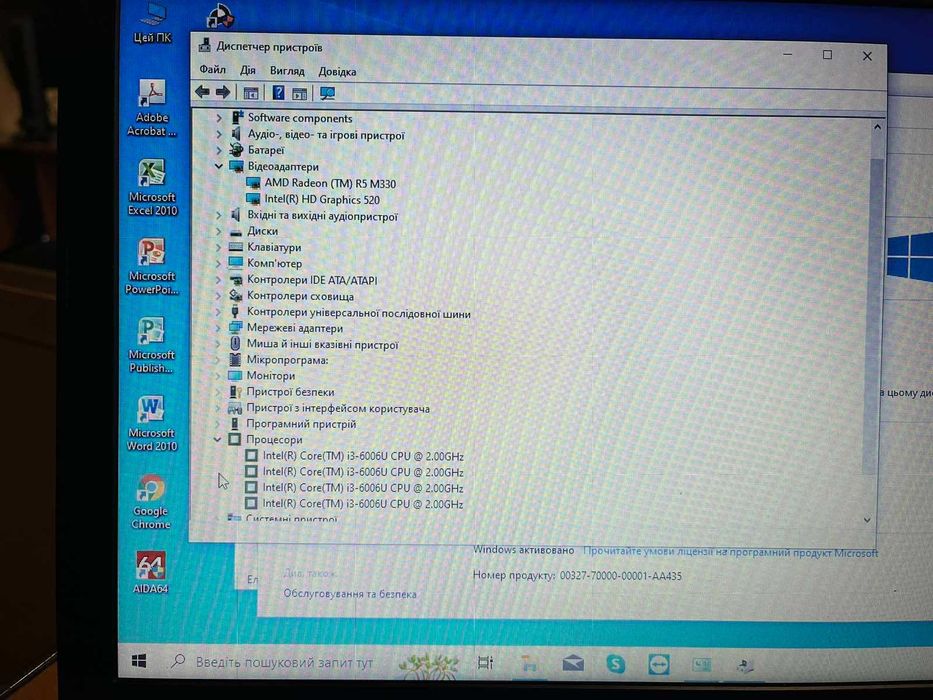Click scrollbar up arrow in Device Manager
933x700 pixels.
(877, 127)
